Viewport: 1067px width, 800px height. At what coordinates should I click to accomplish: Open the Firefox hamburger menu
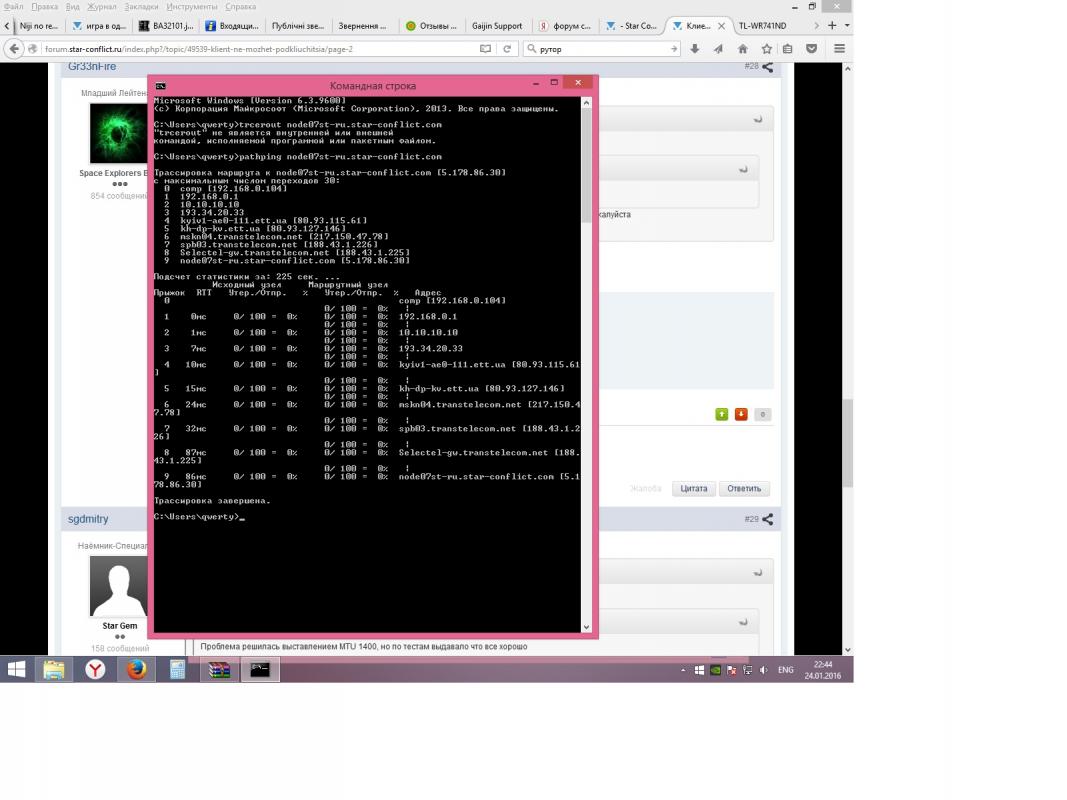click(x=838, y=48)
